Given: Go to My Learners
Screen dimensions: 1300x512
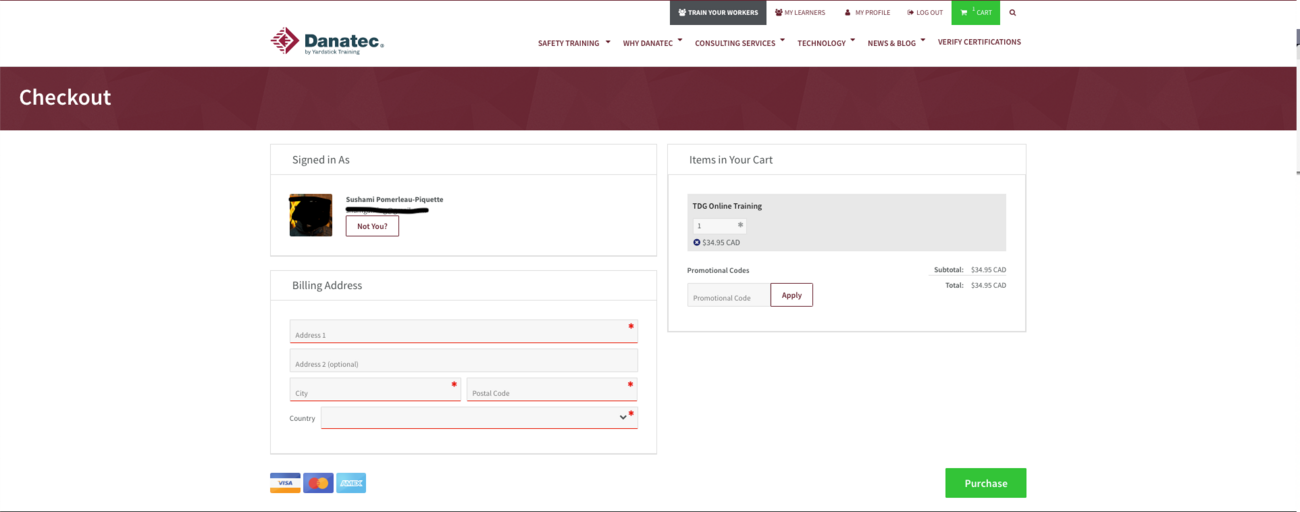Looking at the screenshot, I should pos(800,13).
